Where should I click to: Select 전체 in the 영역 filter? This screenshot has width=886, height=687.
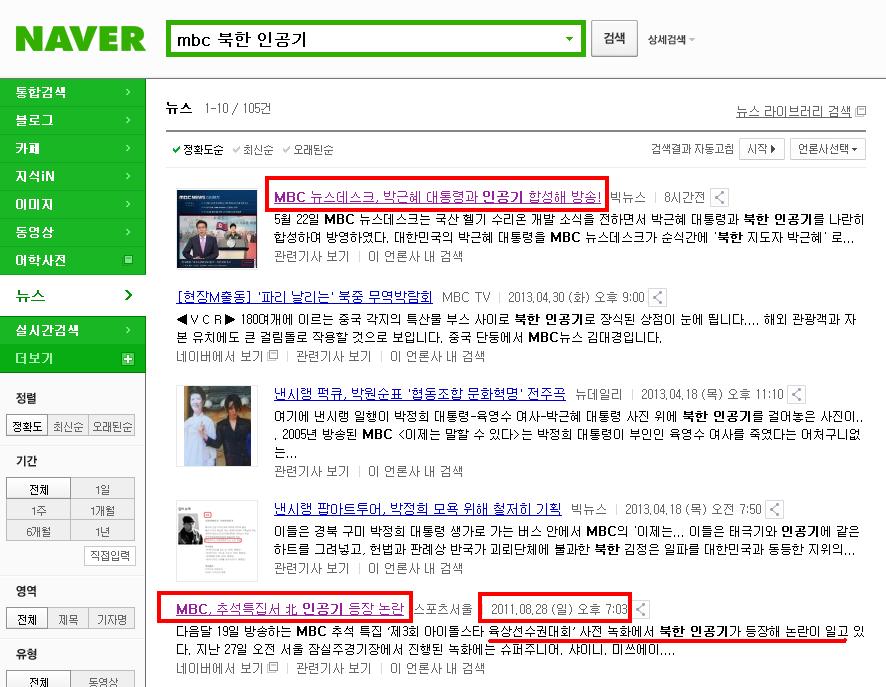pos(27,619)
